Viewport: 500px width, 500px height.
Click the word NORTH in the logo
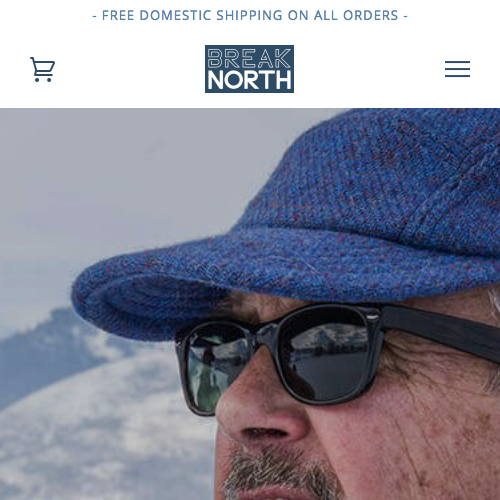(x=249, y=80)
